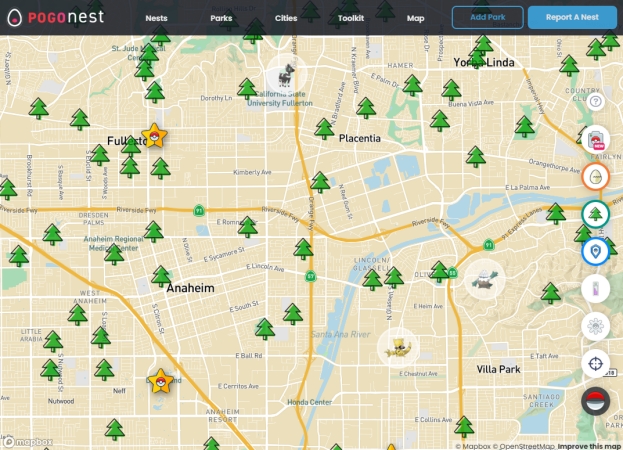Click the Yorba Linda city label

point(484,62)
